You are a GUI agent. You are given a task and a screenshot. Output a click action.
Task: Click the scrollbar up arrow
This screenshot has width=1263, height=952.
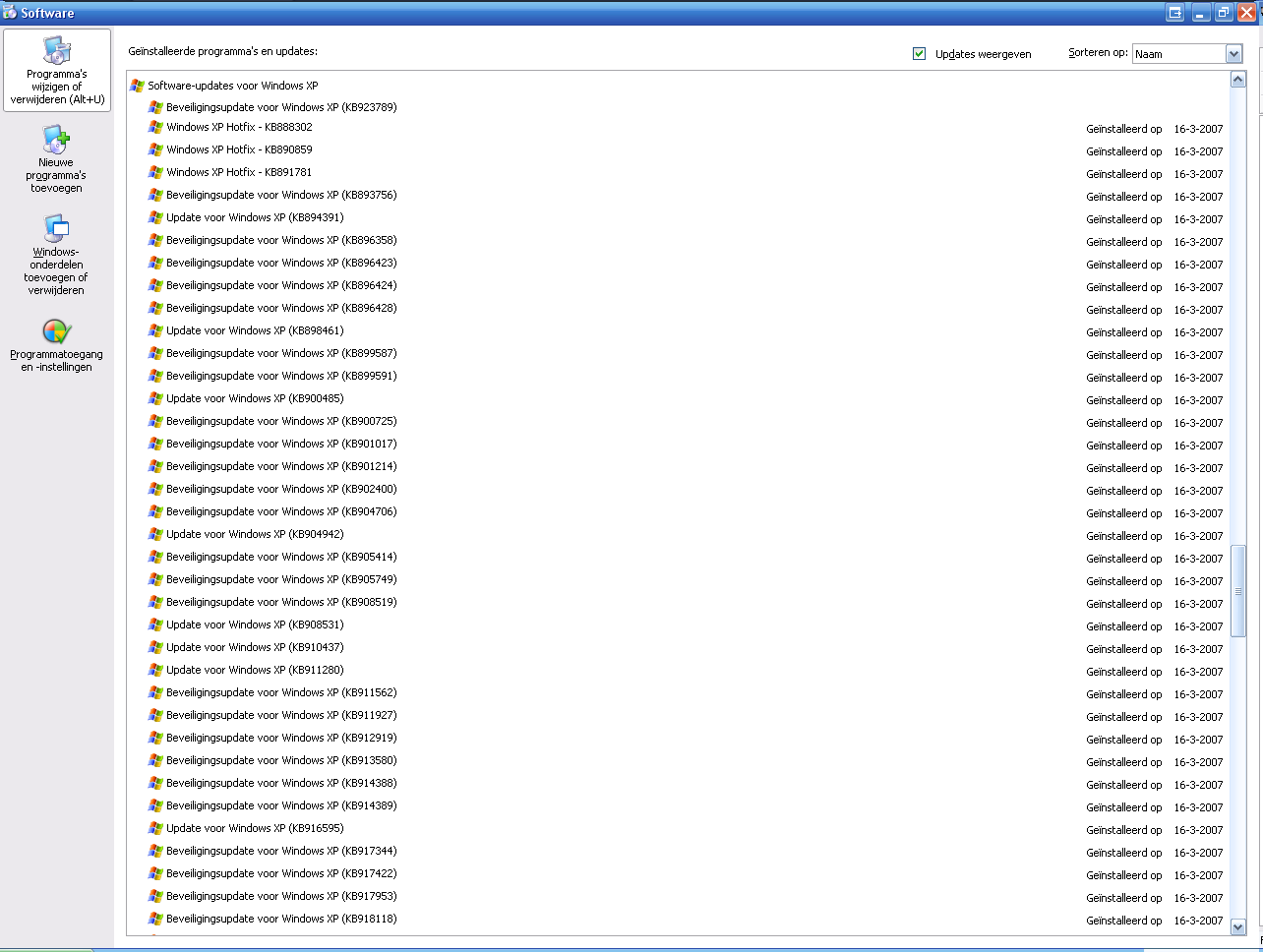[x=1238, y=80]
